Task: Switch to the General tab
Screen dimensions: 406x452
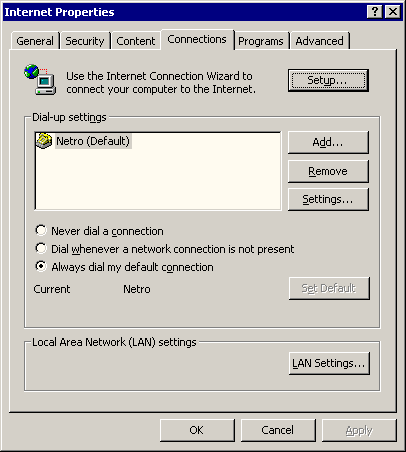Action: 35,41
